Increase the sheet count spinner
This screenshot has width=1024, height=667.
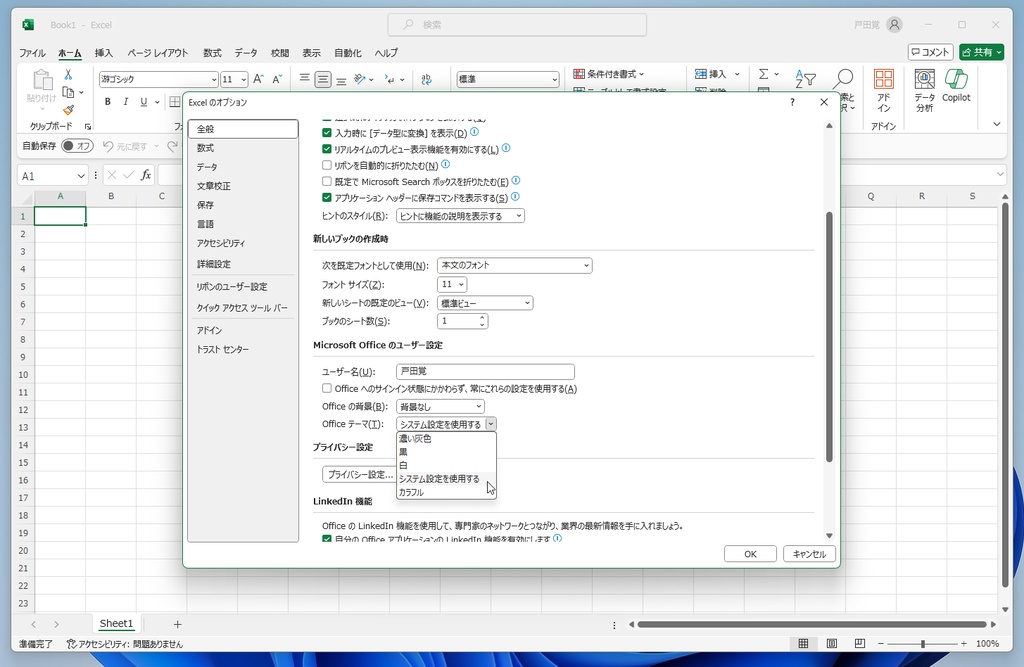click(x=482, y=317)
